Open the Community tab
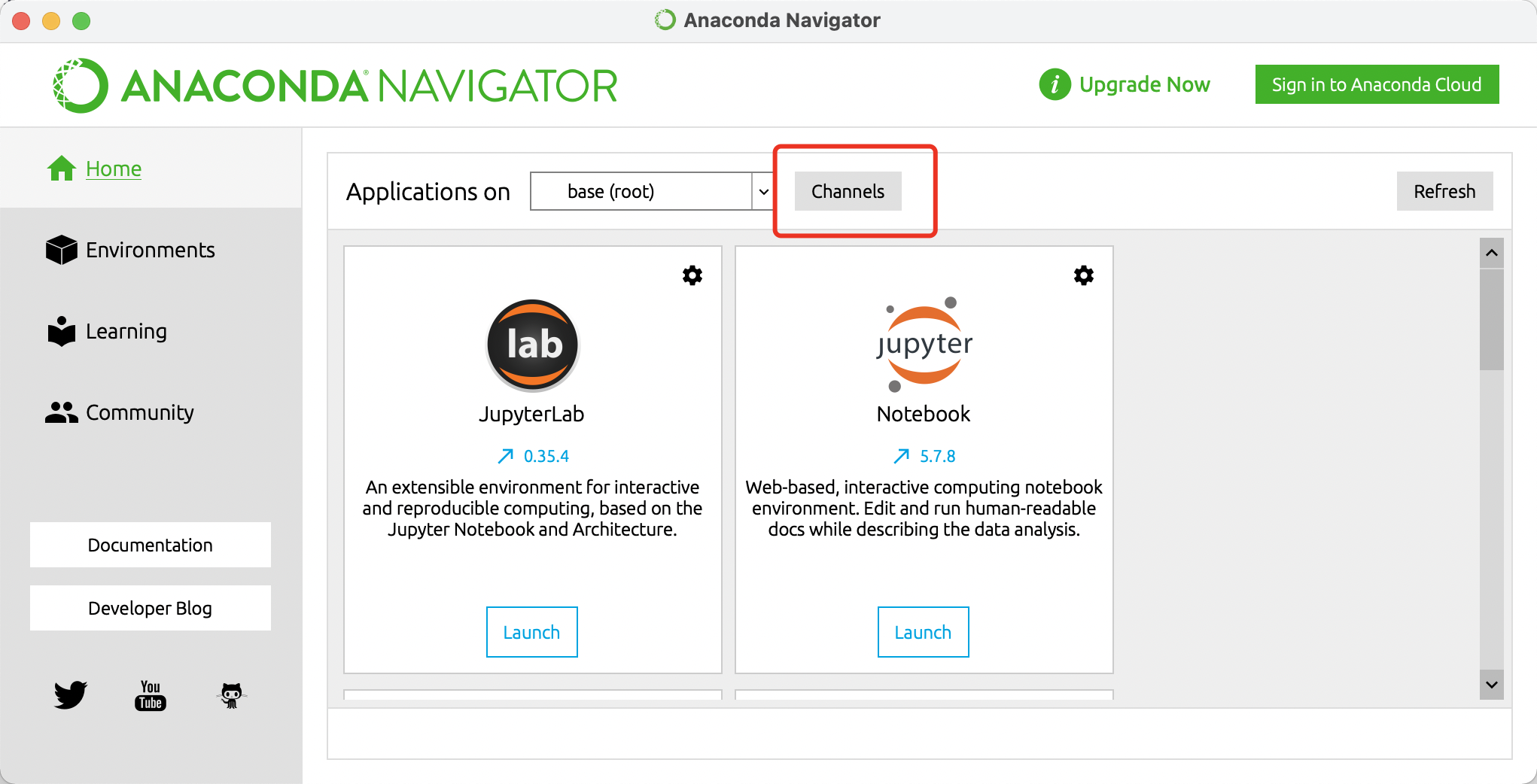Image resolution: width=1537 pixels, height=784 pixels. [x=151, y=412]
